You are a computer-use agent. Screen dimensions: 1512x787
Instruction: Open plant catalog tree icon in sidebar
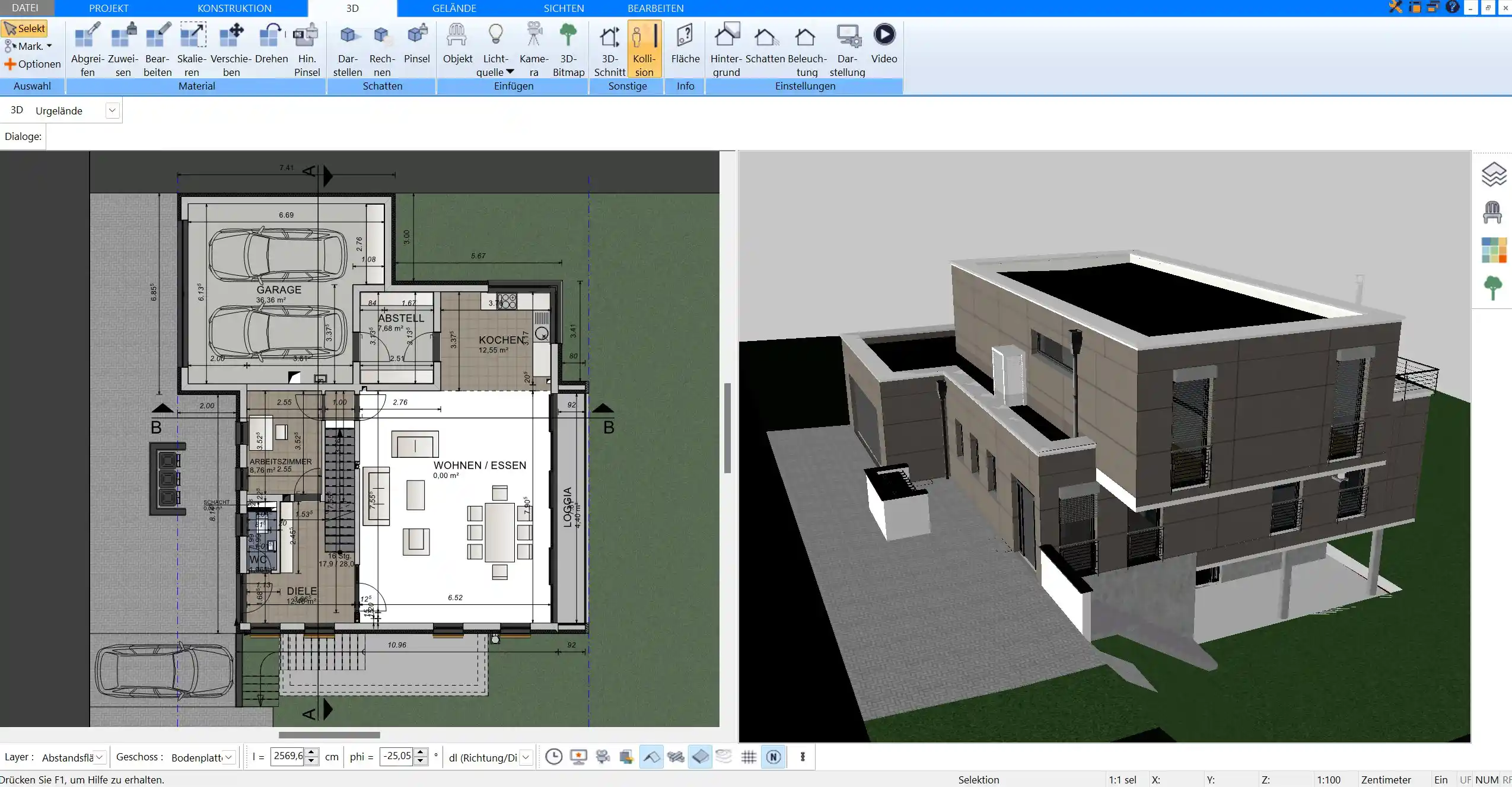[x=1493, y=288]
